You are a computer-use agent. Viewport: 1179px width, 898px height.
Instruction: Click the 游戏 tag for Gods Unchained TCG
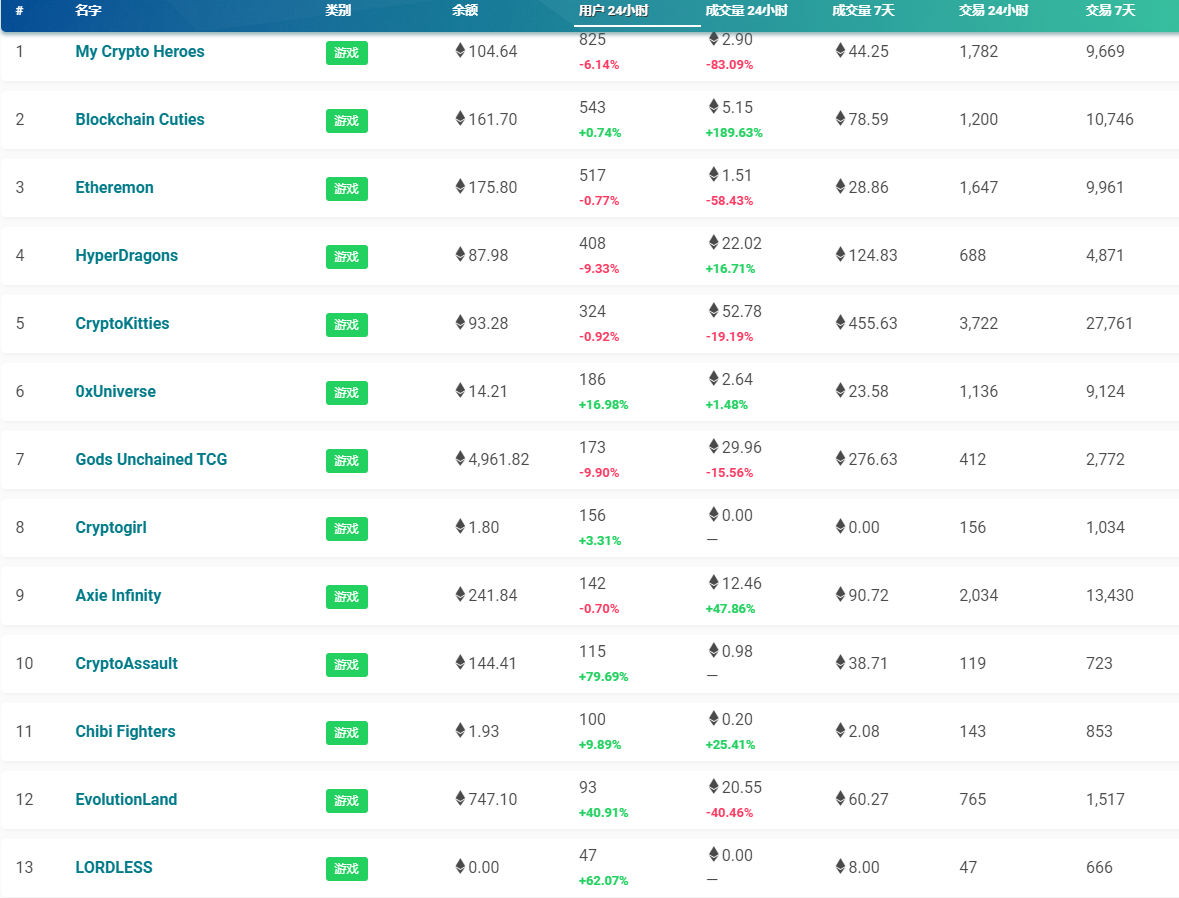pyautogui.click(x=347, y=460)
